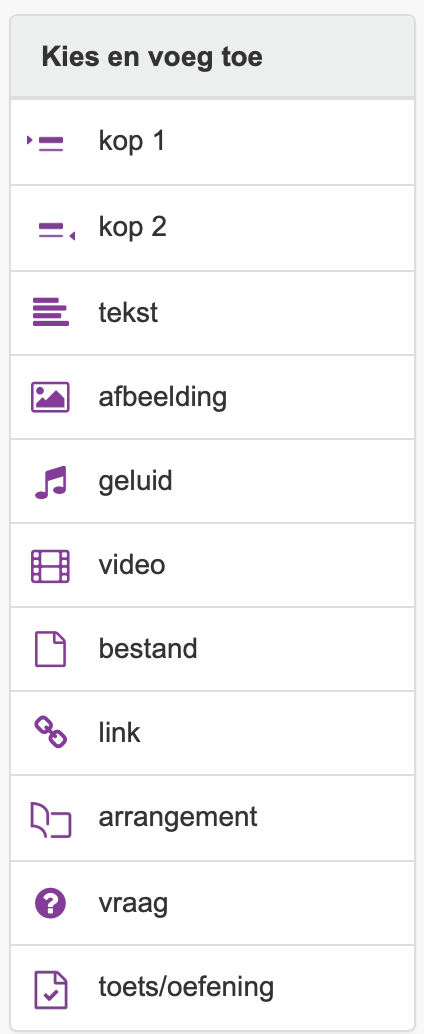Click the kop 2 subheading icon

click(56, 230)
